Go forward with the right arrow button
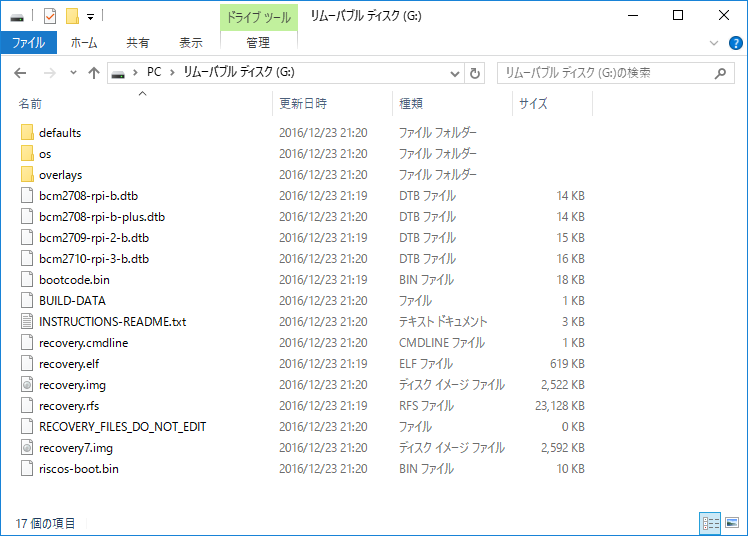 [x=50, y=73]
